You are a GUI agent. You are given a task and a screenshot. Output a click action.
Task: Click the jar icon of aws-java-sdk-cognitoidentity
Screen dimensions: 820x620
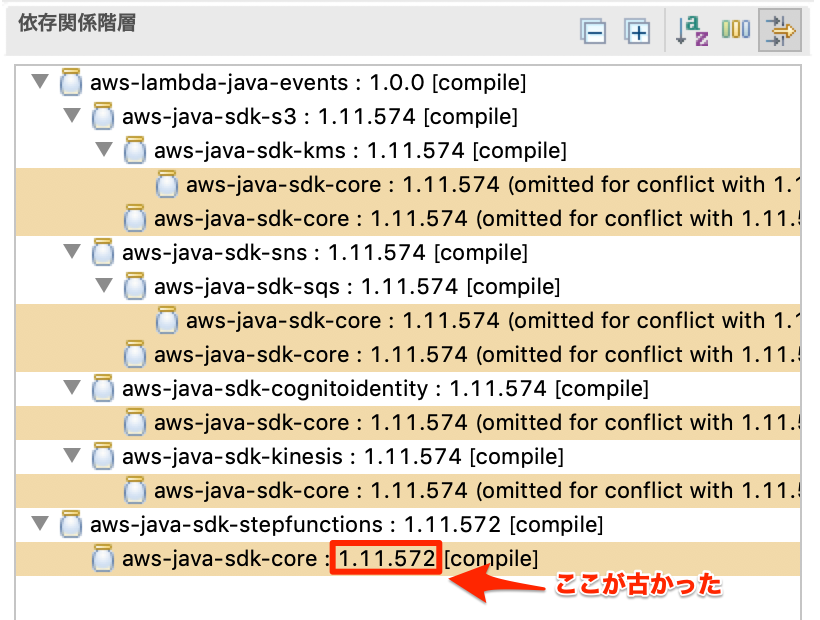point(102,388)
